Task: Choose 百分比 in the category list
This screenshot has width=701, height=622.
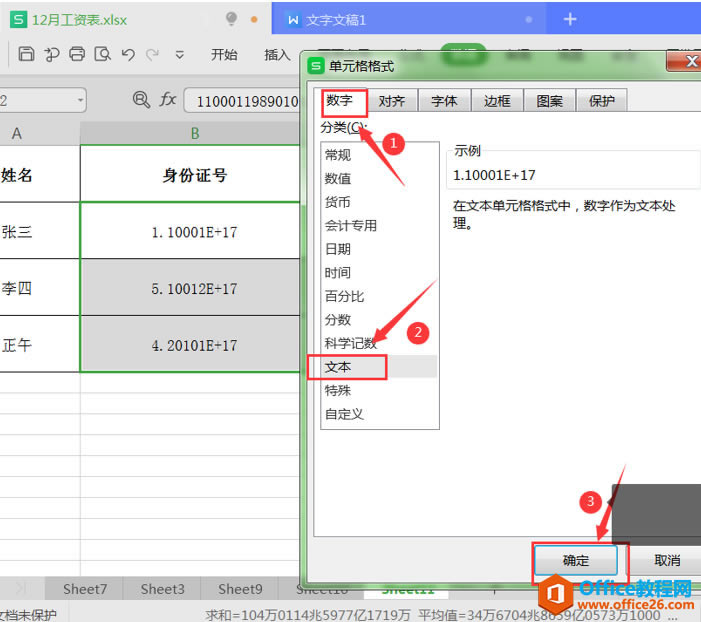Action: click(380, 296)
